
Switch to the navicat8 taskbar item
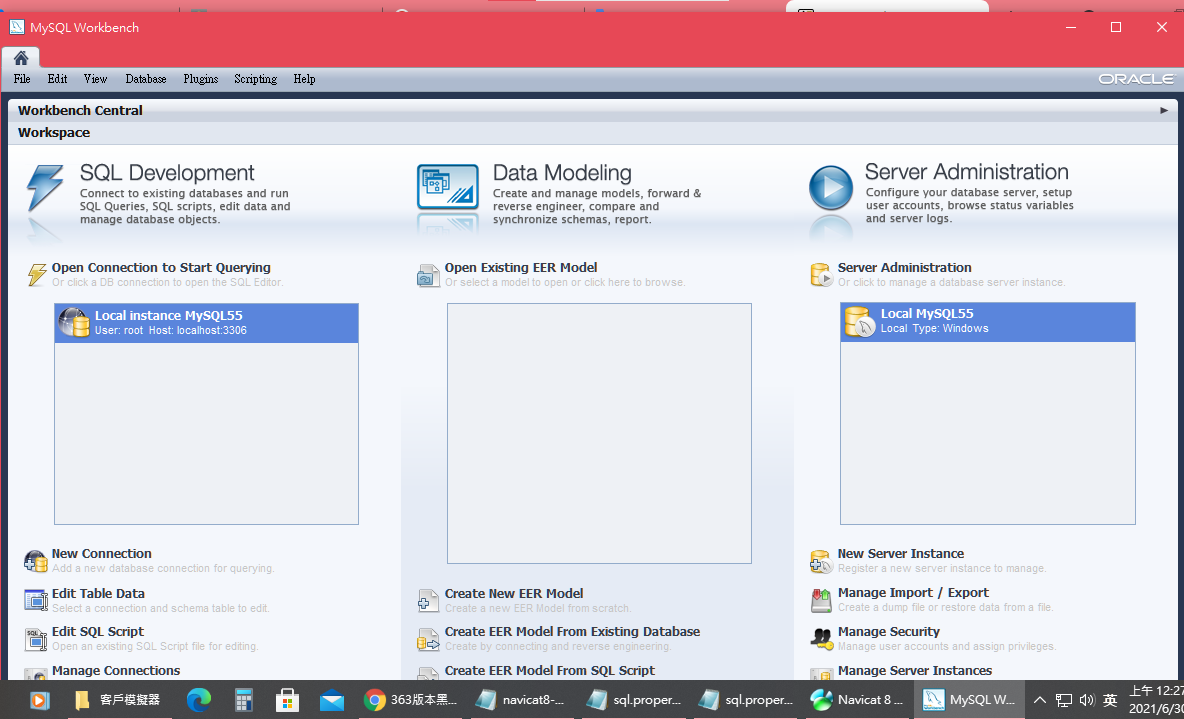tap(521, 700)
